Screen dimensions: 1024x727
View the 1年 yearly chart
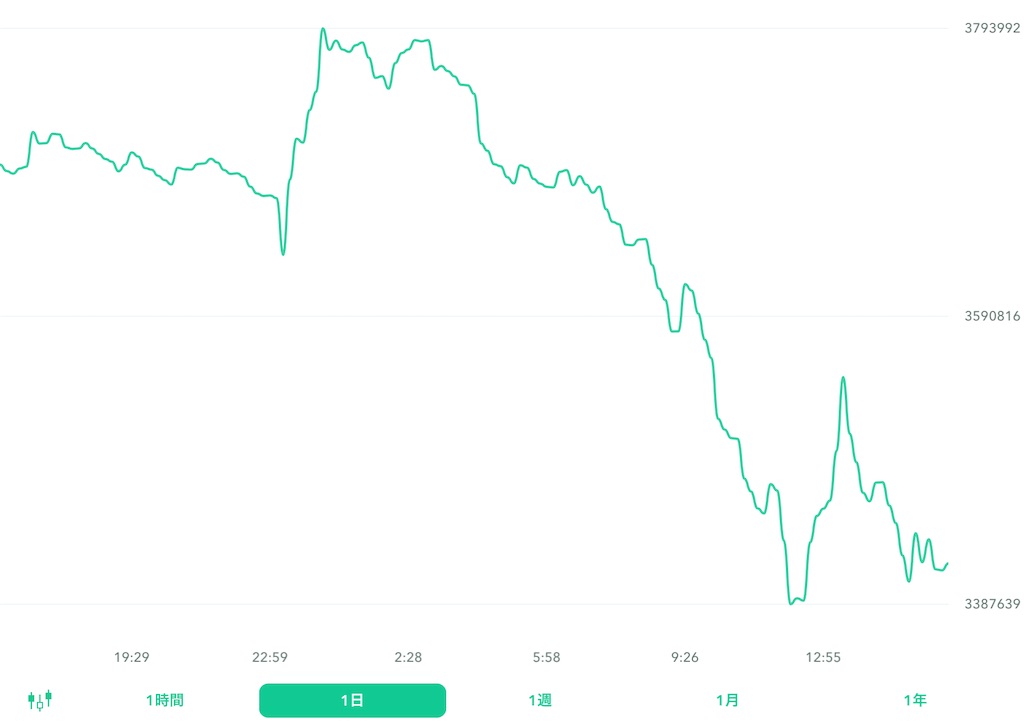pyautogui.click(x=916, y=700)
